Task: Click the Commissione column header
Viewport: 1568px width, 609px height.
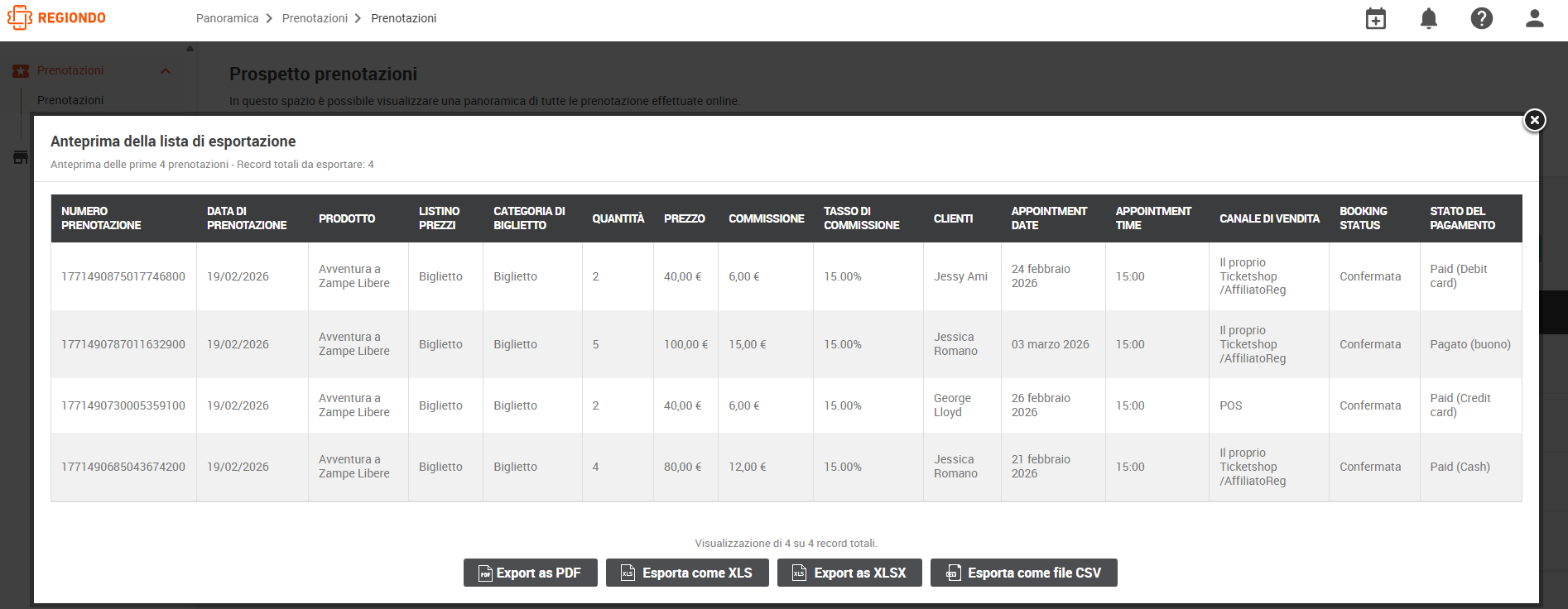Action: [x=767, y=218]
